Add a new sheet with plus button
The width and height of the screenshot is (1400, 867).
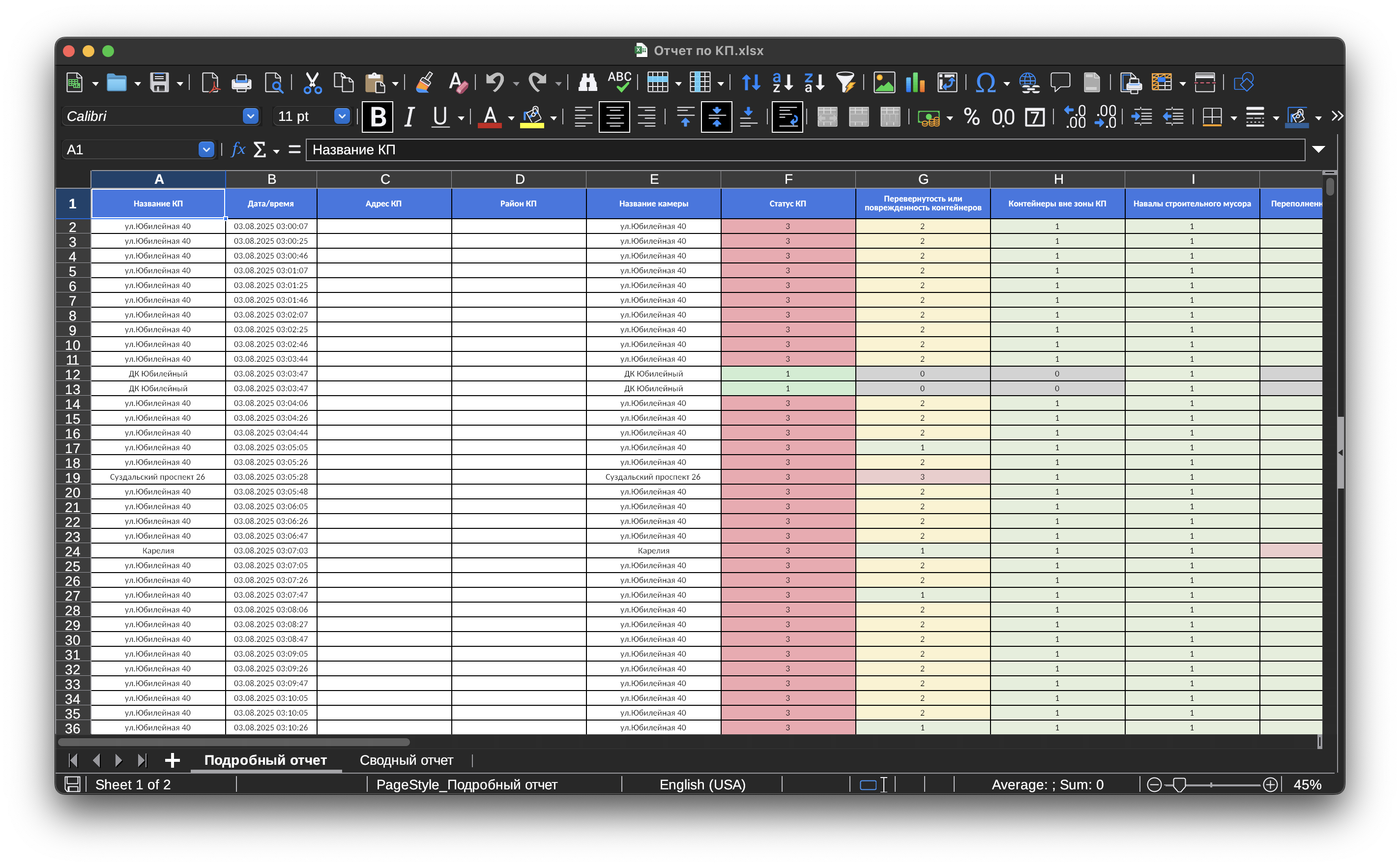click(172, 760)
